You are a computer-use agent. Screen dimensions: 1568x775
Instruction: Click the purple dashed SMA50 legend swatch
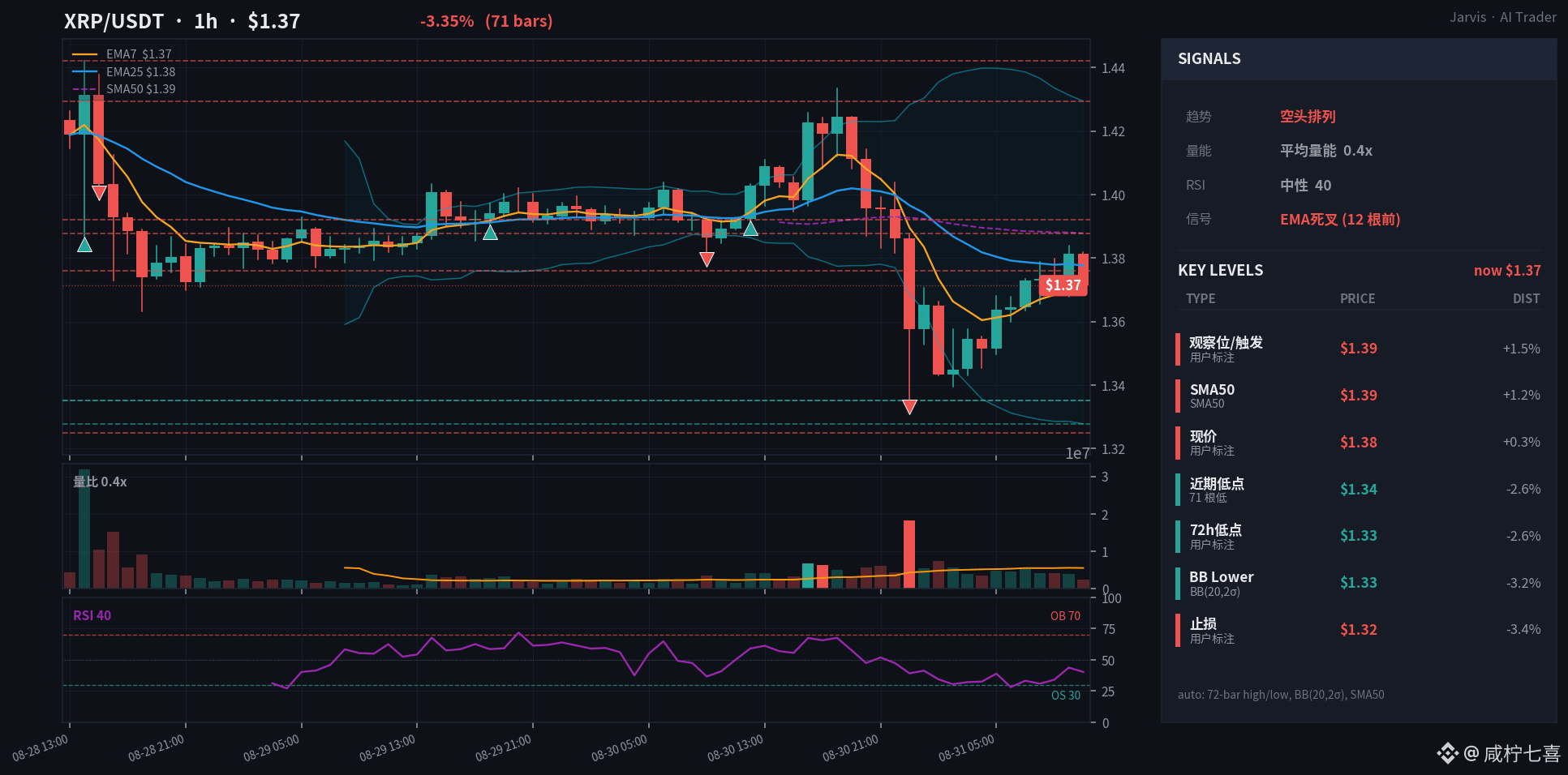click(85, 89)
